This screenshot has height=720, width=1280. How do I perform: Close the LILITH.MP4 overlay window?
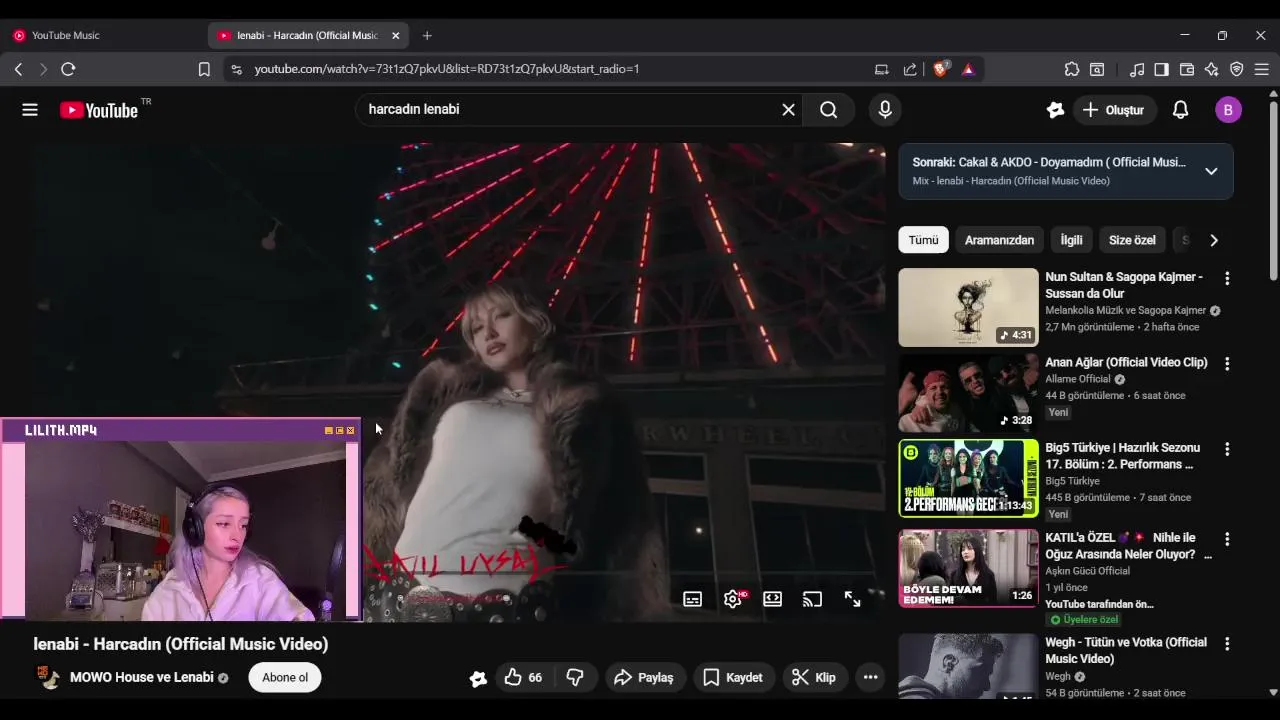point(350,431)
